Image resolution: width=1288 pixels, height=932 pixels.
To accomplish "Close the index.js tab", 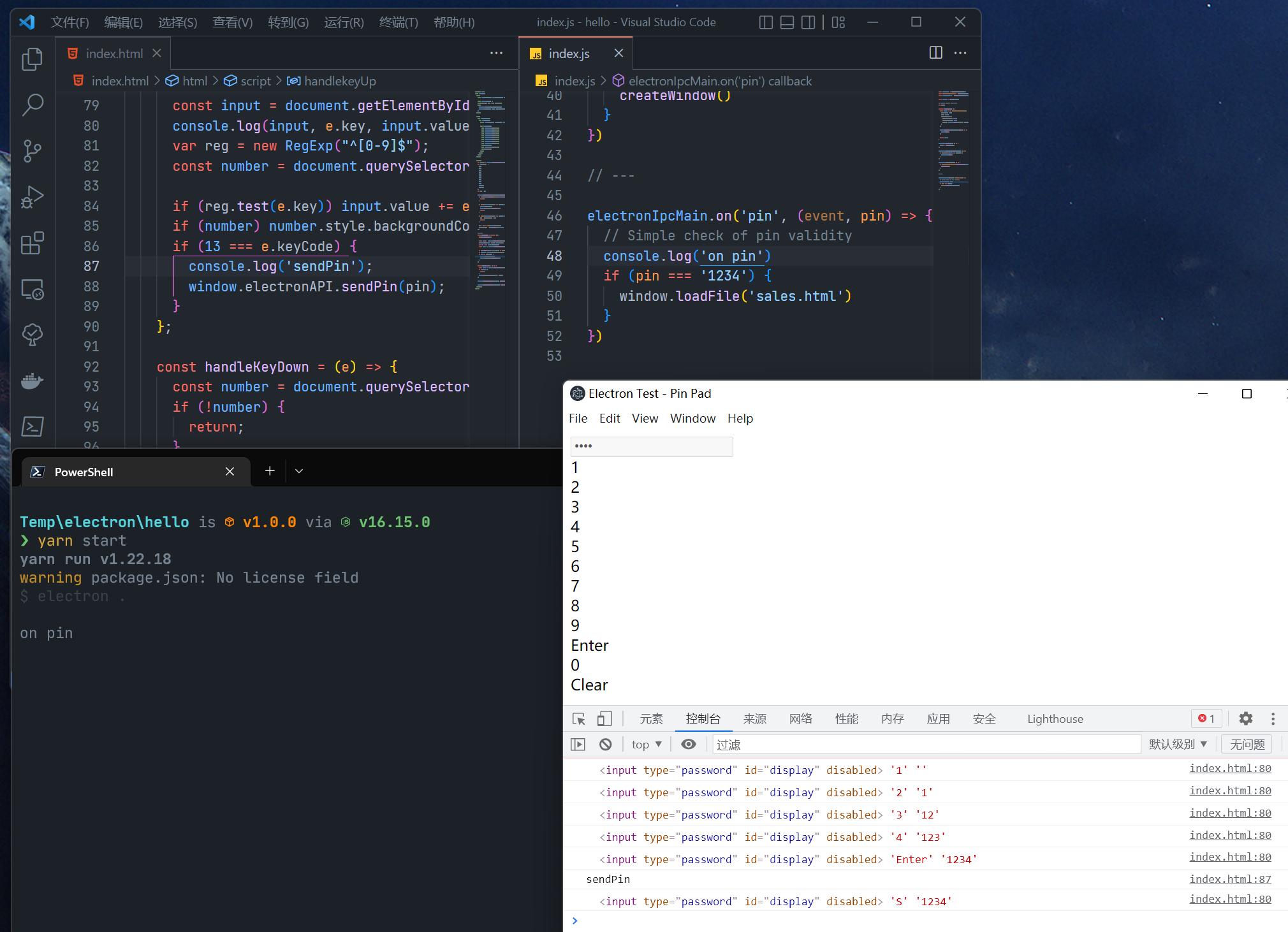I will click(618, 54).
